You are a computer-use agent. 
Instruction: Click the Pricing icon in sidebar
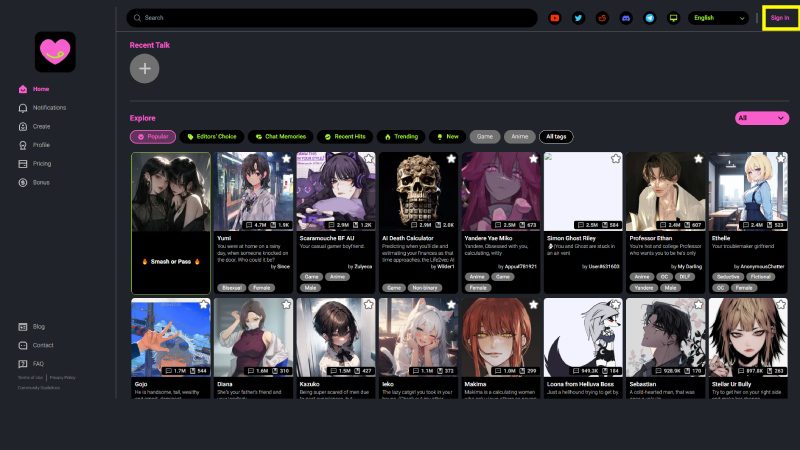tap(22, 164)
